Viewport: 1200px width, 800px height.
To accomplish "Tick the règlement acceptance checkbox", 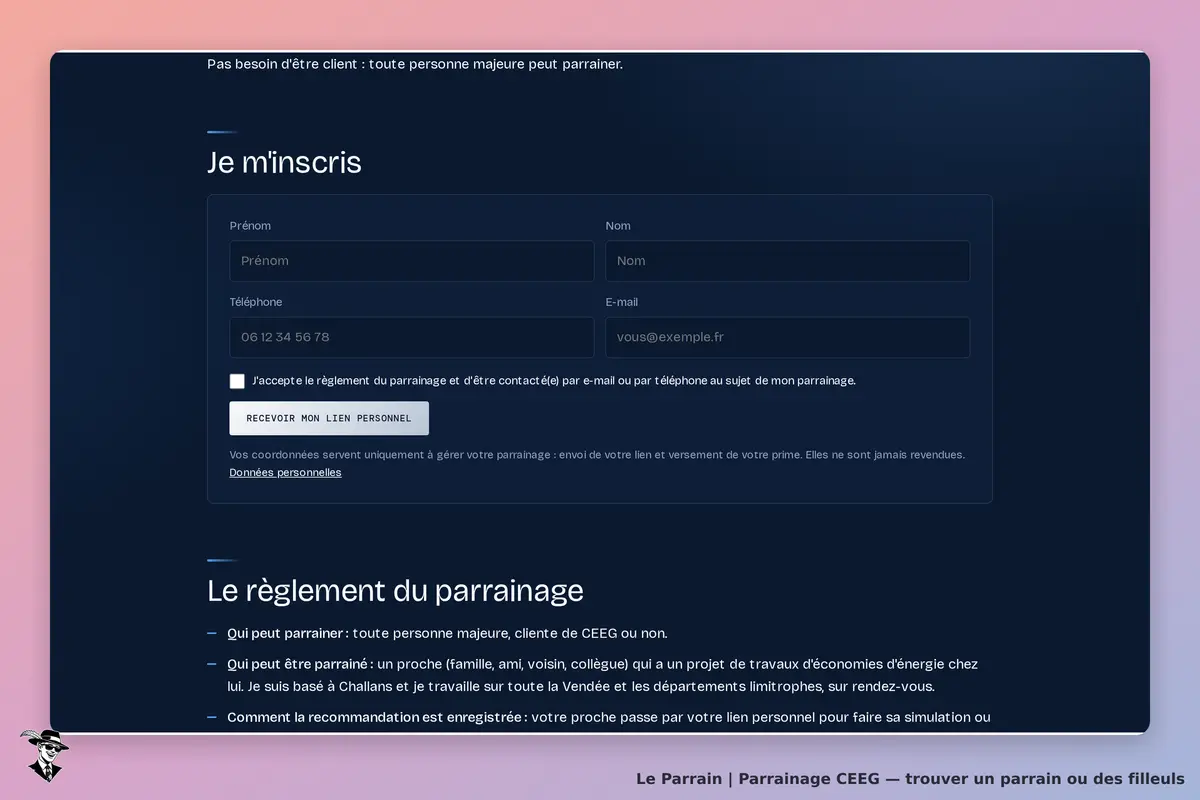I will 237,381.
